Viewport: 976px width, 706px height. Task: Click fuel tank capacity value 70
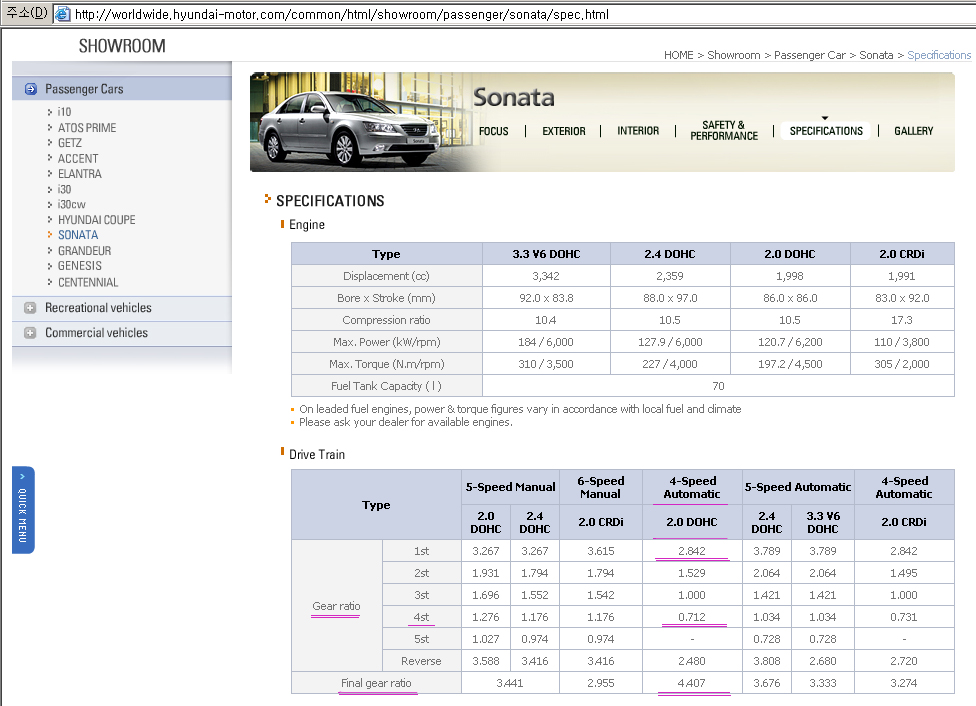point(718,386)
